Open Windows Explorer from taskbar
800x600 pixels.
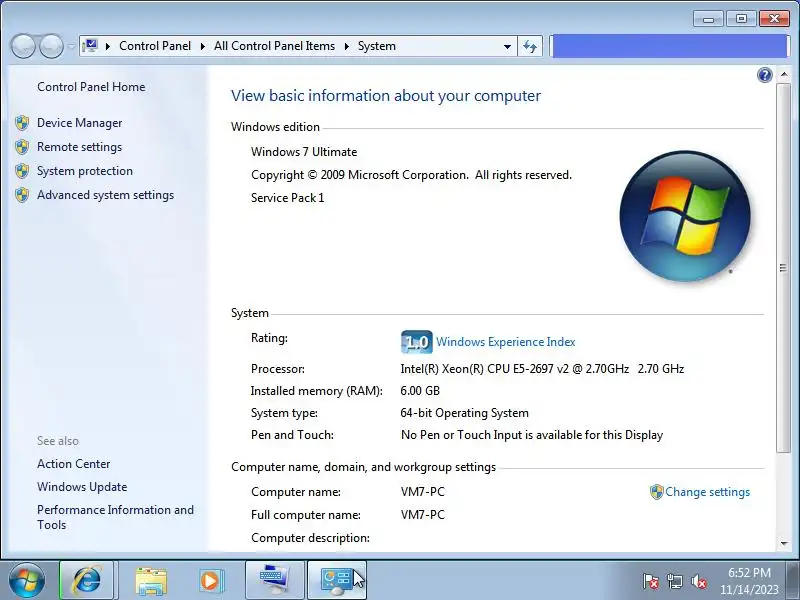point(151,581)
